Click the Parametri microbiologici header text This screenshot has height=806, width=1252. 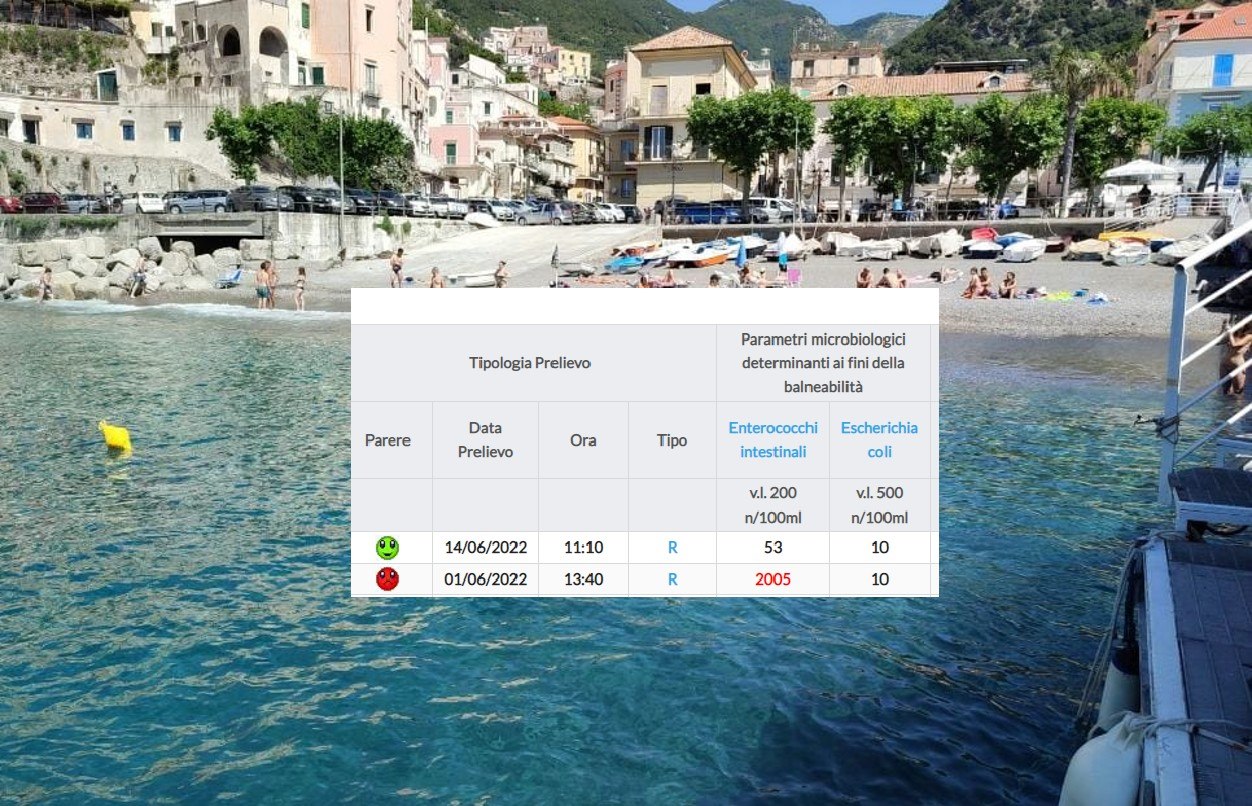tap(823, 363)
